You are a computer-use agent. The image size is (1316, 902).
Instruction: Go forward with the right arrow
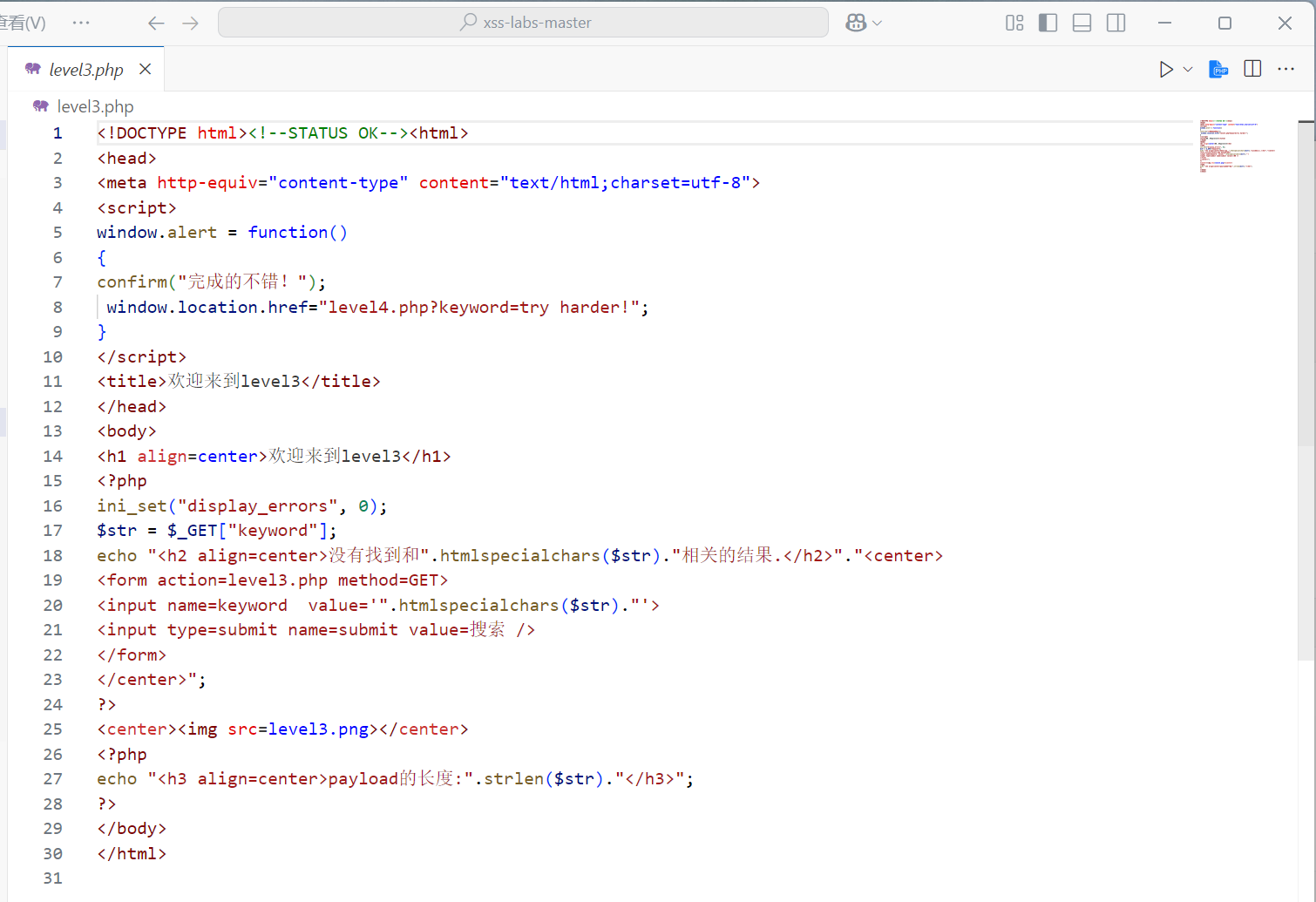(x=191, y=23)
